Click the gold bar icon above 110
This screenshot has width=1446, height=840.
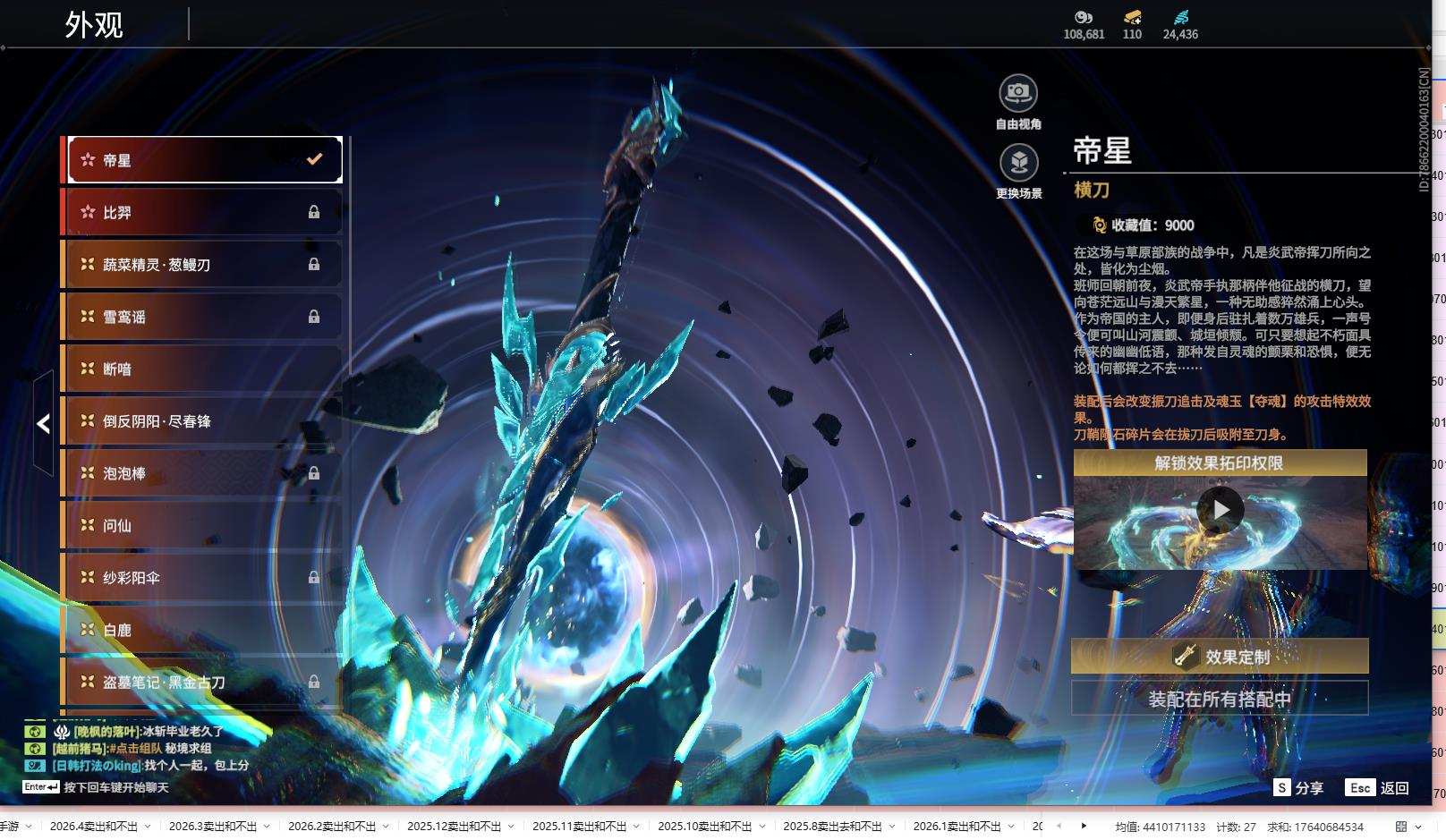click(1132, 17)
